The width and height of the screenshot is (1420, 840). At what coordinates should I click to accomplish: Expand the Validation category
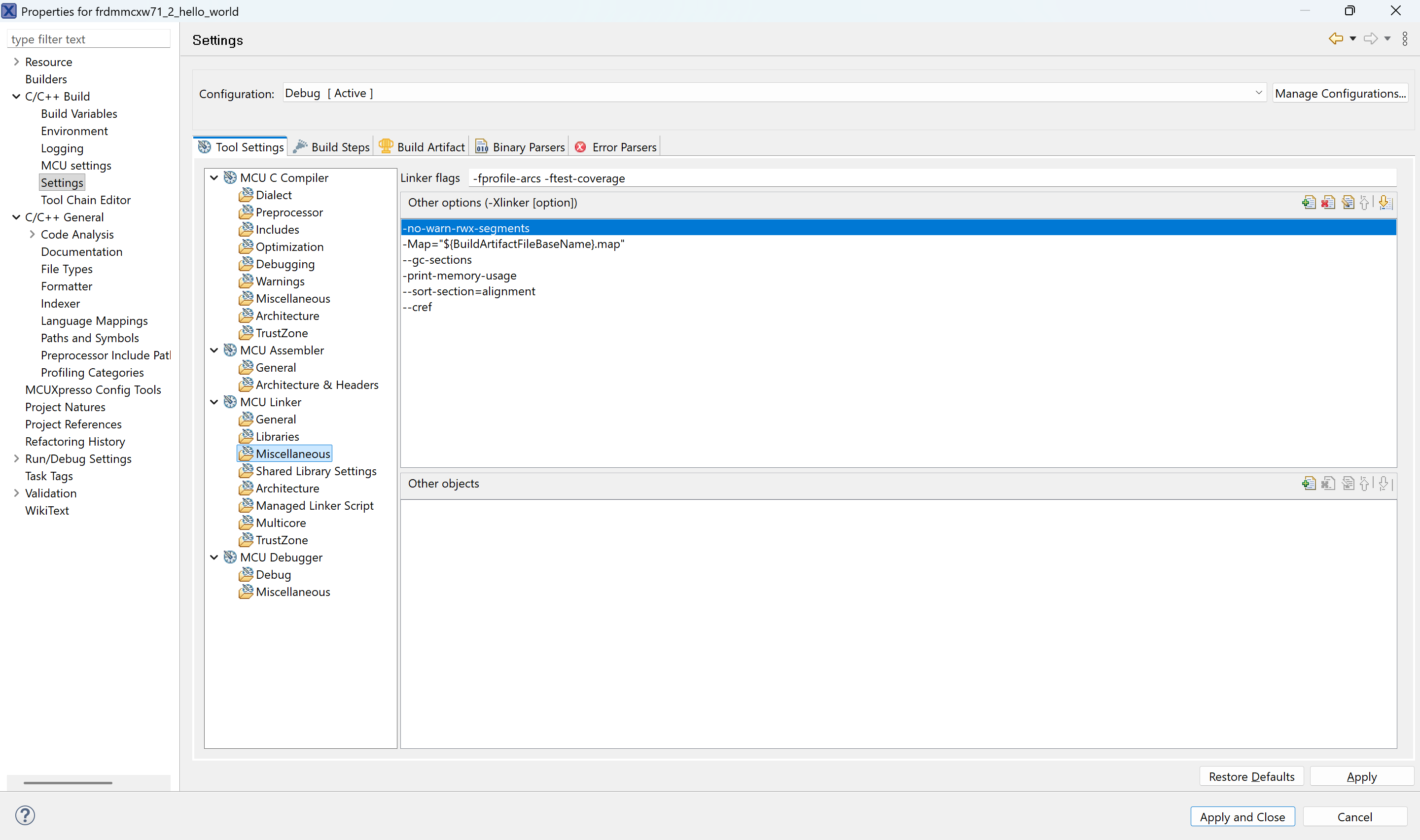click(16, 493)
